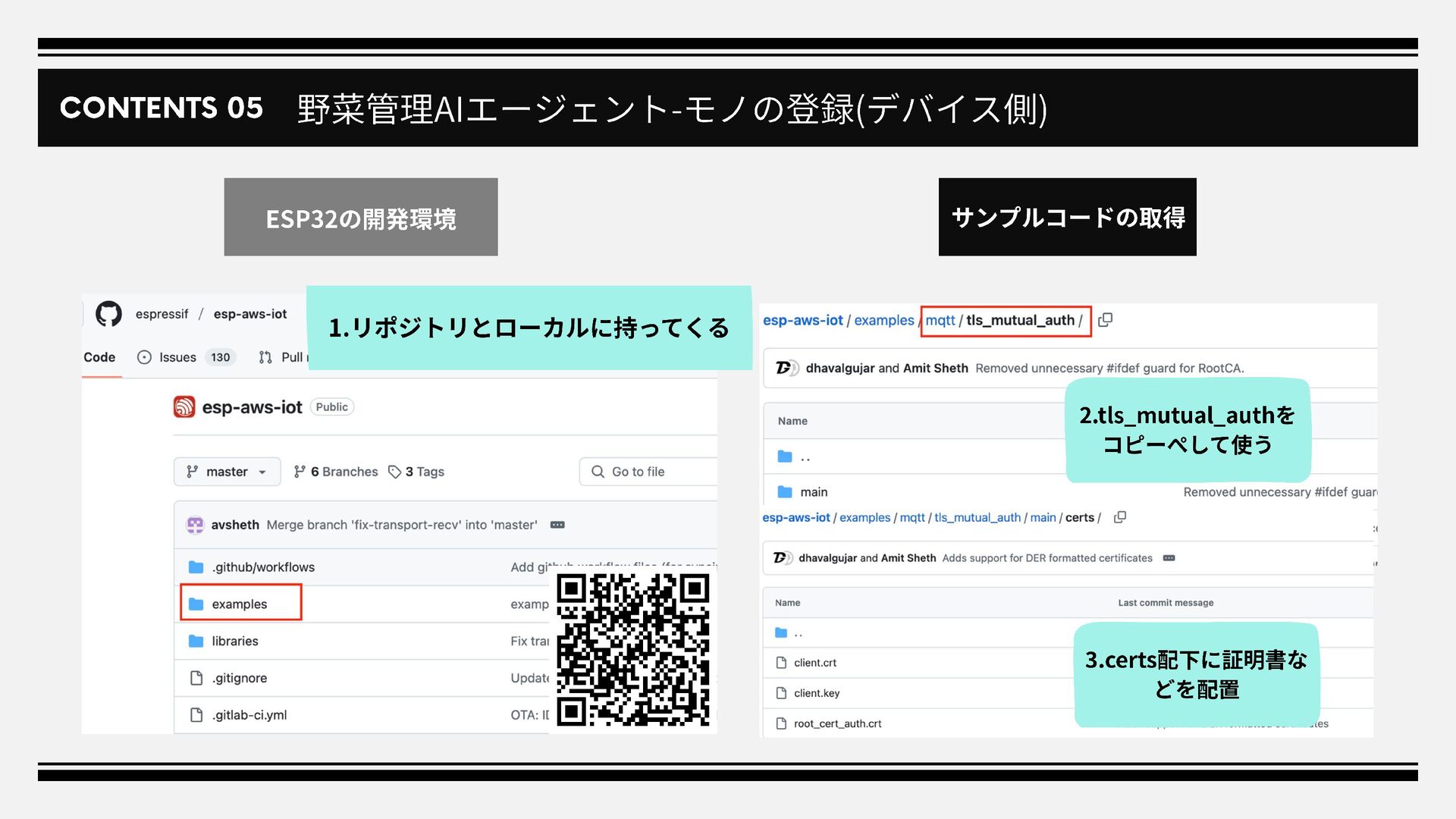Click the tag icon next to 3 Tags
This screenshot has width=1456, height=819.
click(394, 472)
